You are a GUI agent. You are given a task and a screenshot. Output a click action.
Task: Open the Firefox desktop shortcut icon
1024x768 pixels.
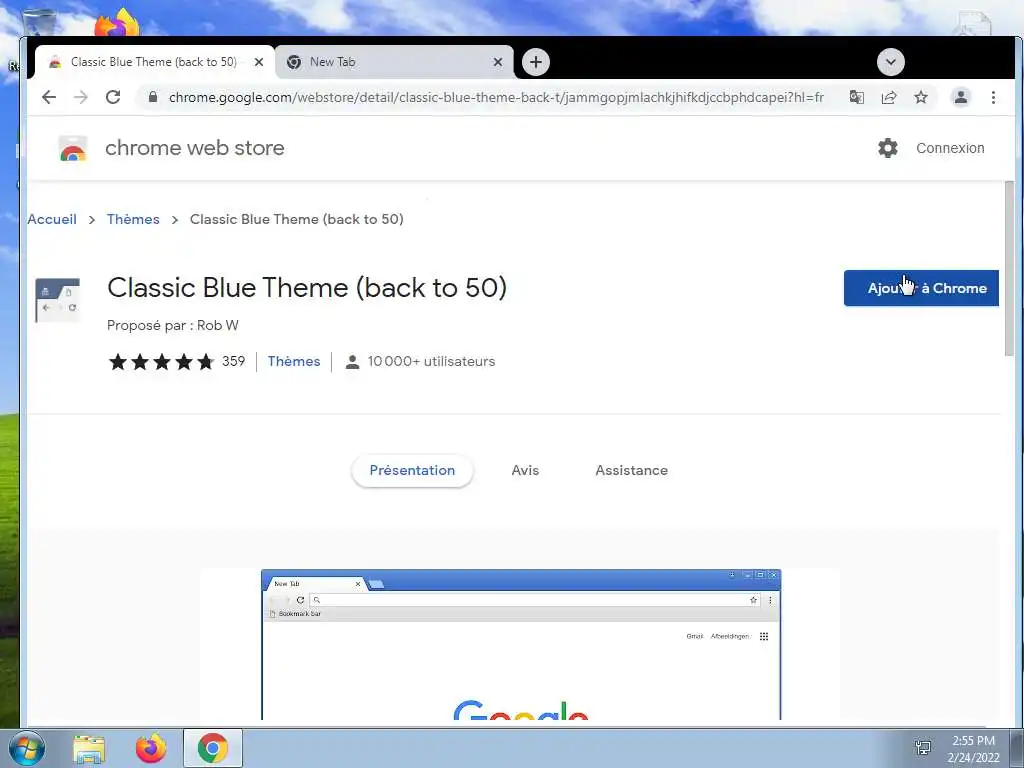[x=118, y=24]
